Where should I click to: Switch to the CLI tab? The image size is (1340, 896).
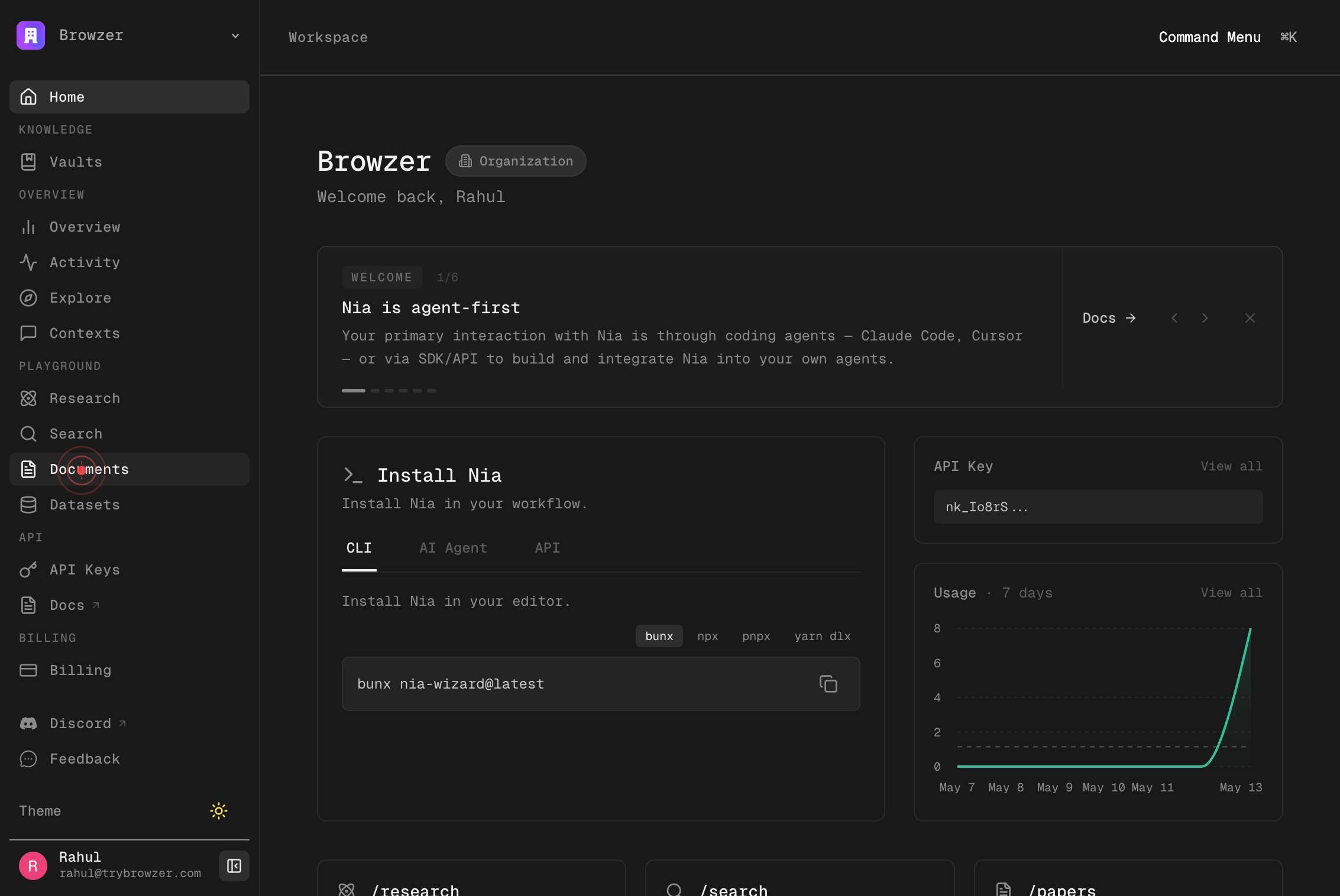[x=359, y=548]
